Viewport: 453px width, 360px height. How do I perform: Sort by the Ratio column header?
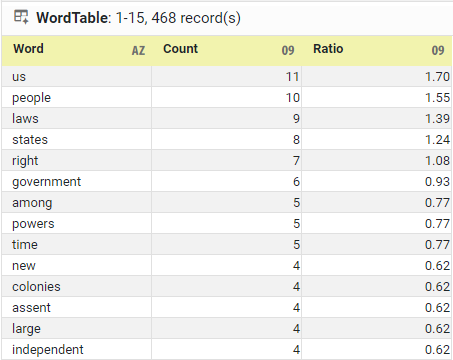[328, 49]
